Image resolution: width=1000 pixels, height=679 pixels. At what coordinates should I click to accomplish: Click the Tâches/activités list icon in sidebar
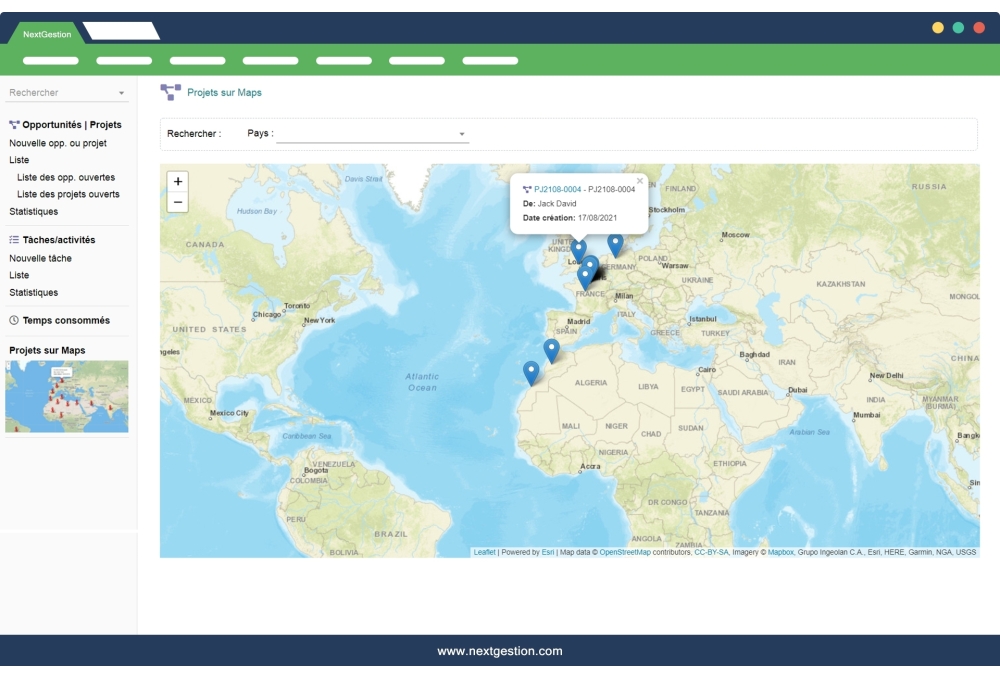pos(12,240)
